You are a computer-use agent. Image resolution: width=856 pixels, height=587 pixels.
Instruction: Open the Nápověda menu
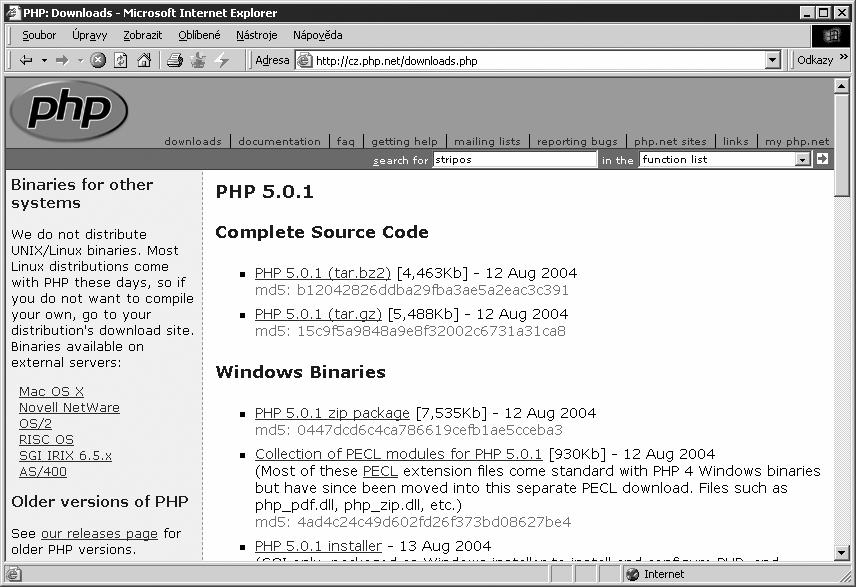point(318,35)
